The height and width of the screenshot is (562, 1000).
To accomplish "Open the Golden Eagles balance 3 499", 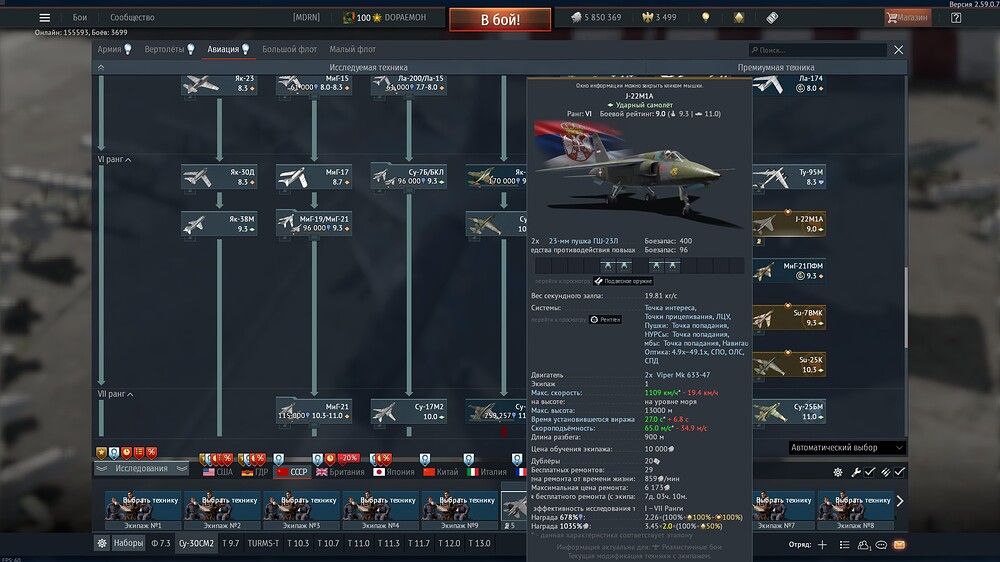I will pyautogui.click(x=659, y=18).
